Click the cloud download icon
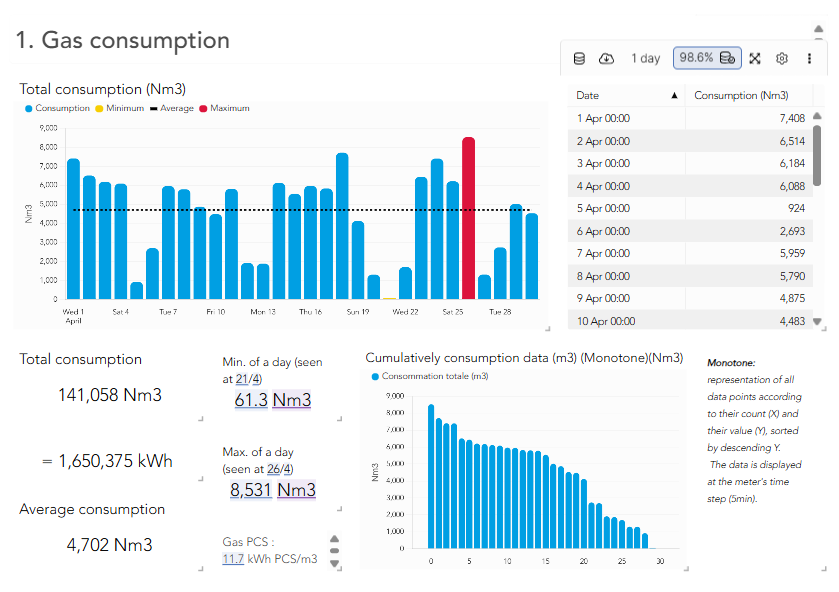Viewport: 839px width, 592px height. pyautogui.click(x=606, y=58)
